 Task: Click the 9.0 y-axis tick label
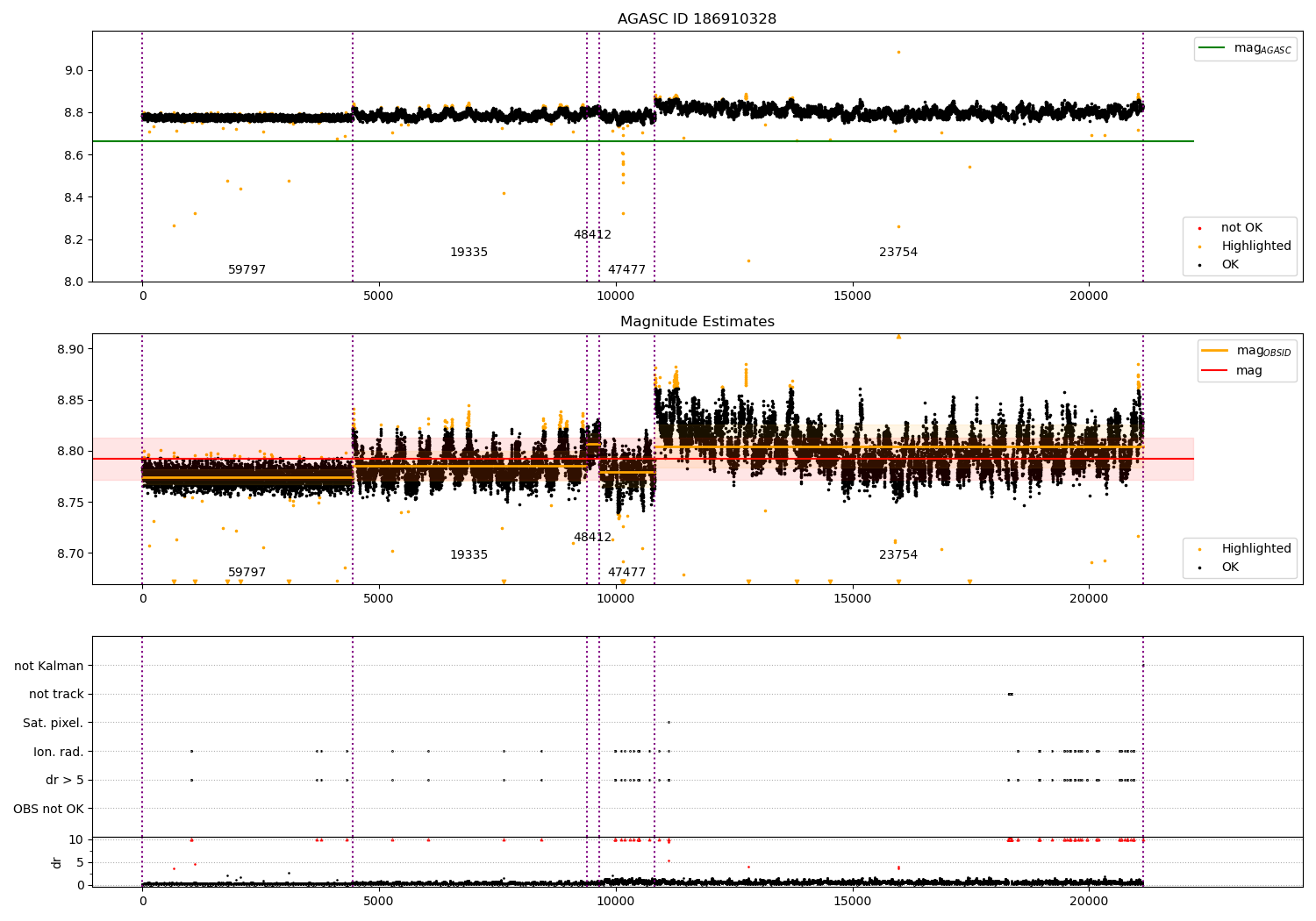coord(74,71)
